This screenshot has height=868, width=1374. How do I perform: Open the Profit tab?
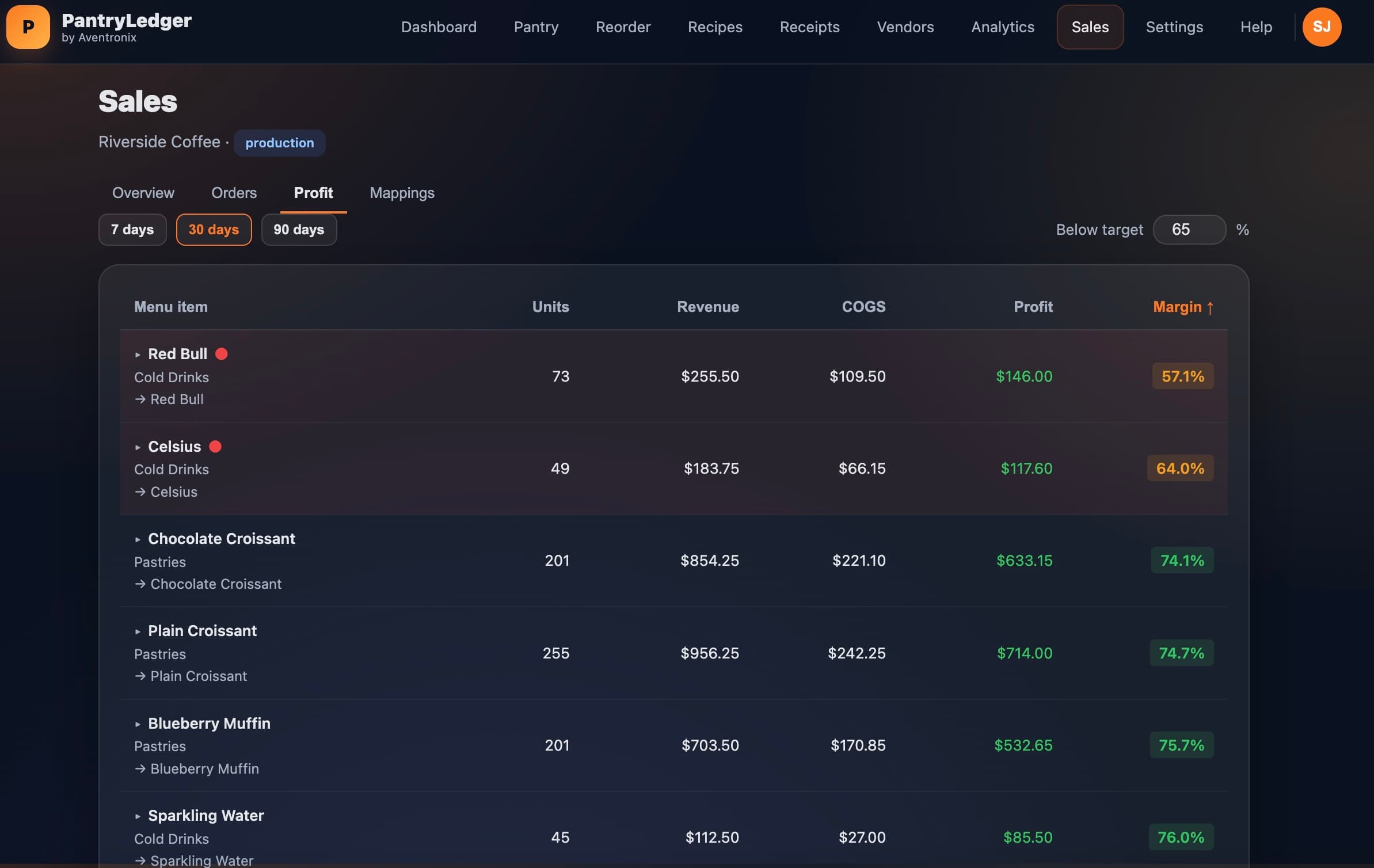313,193
